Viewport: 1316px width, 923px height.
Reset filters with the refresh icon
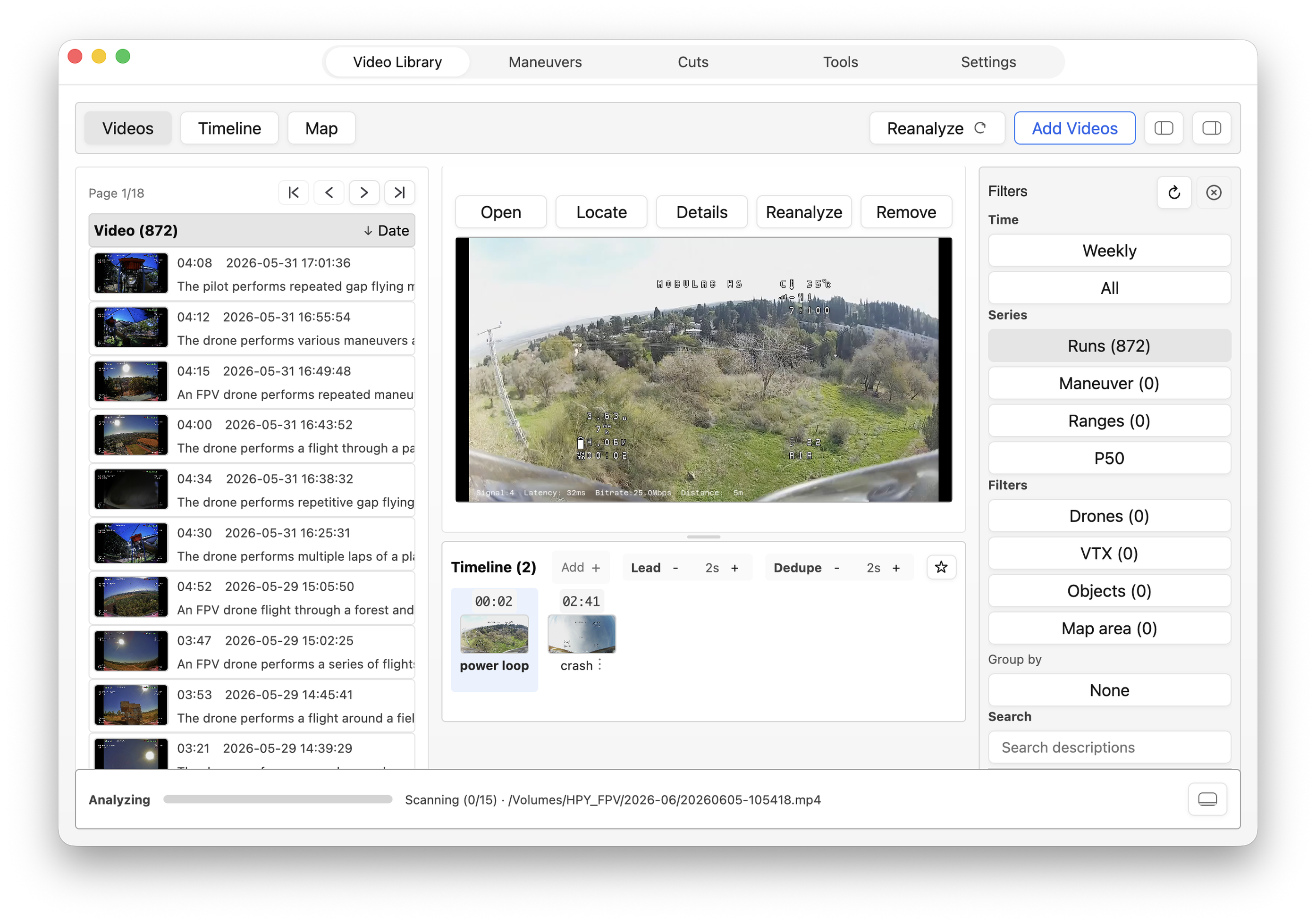tap(1174, 193)
